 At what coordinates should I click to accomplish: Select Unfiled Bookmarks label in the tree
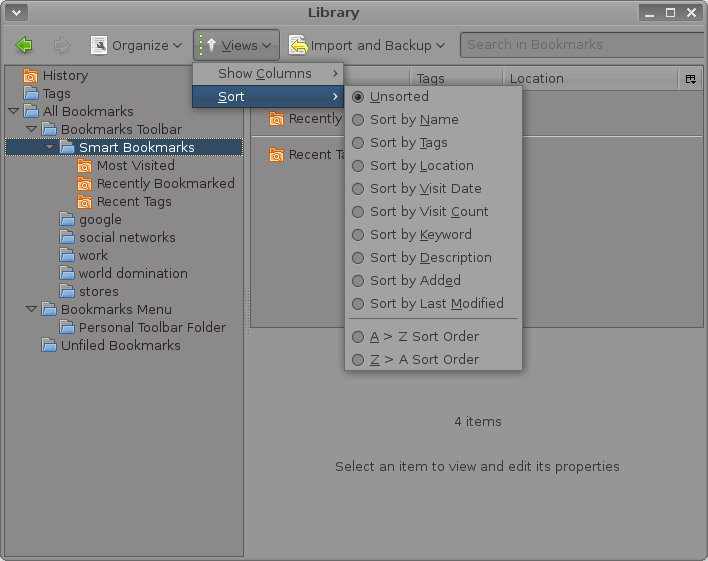[121, 346]
